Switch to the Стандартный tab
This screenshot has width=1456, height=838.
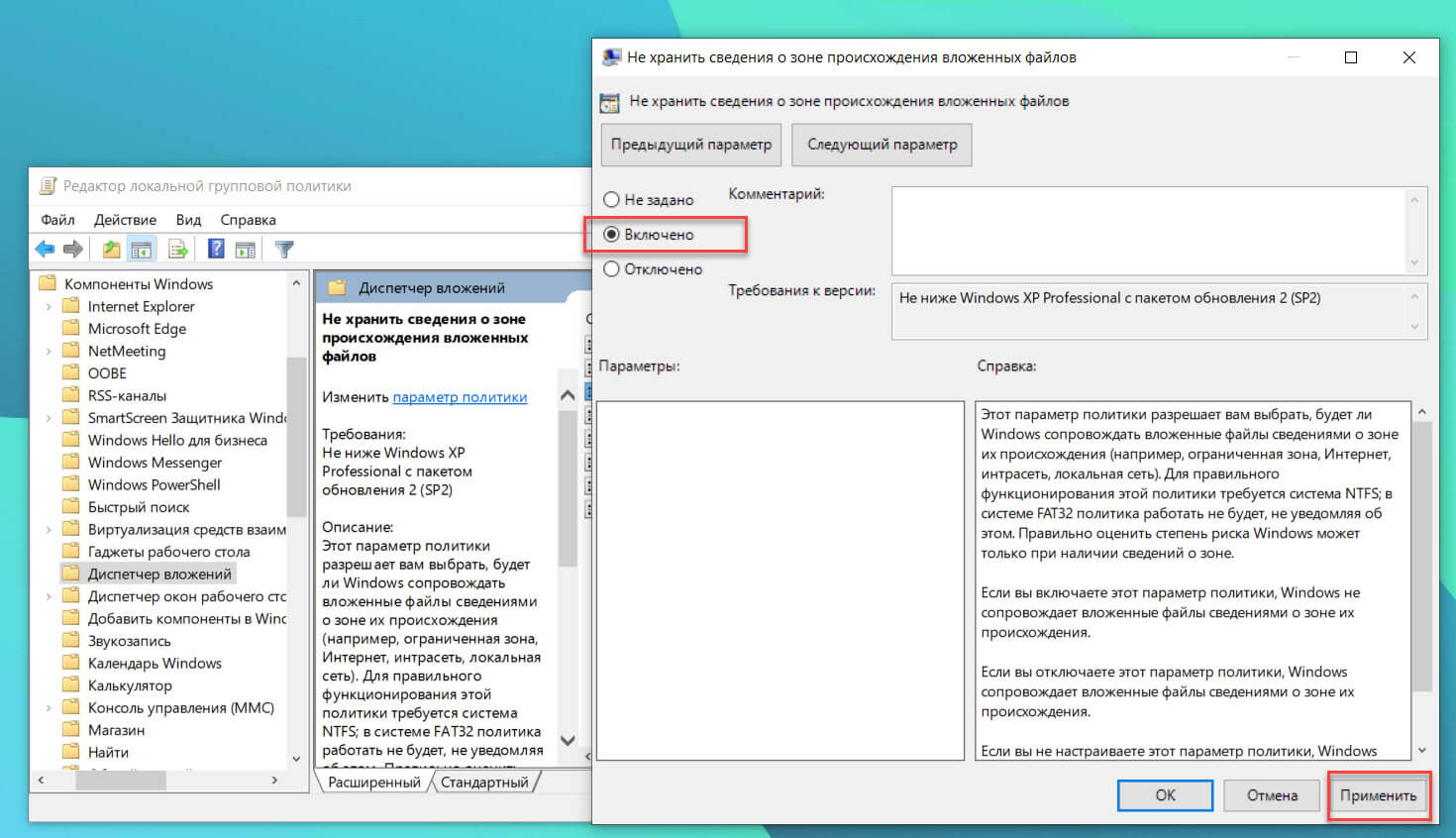pos(484,783)
